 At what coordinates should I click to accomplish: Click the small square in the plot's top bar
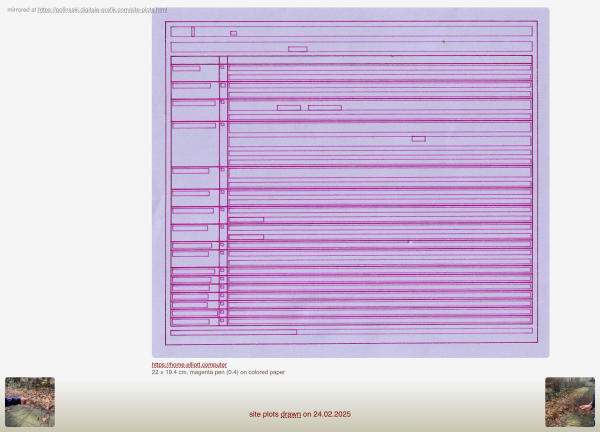233,33
